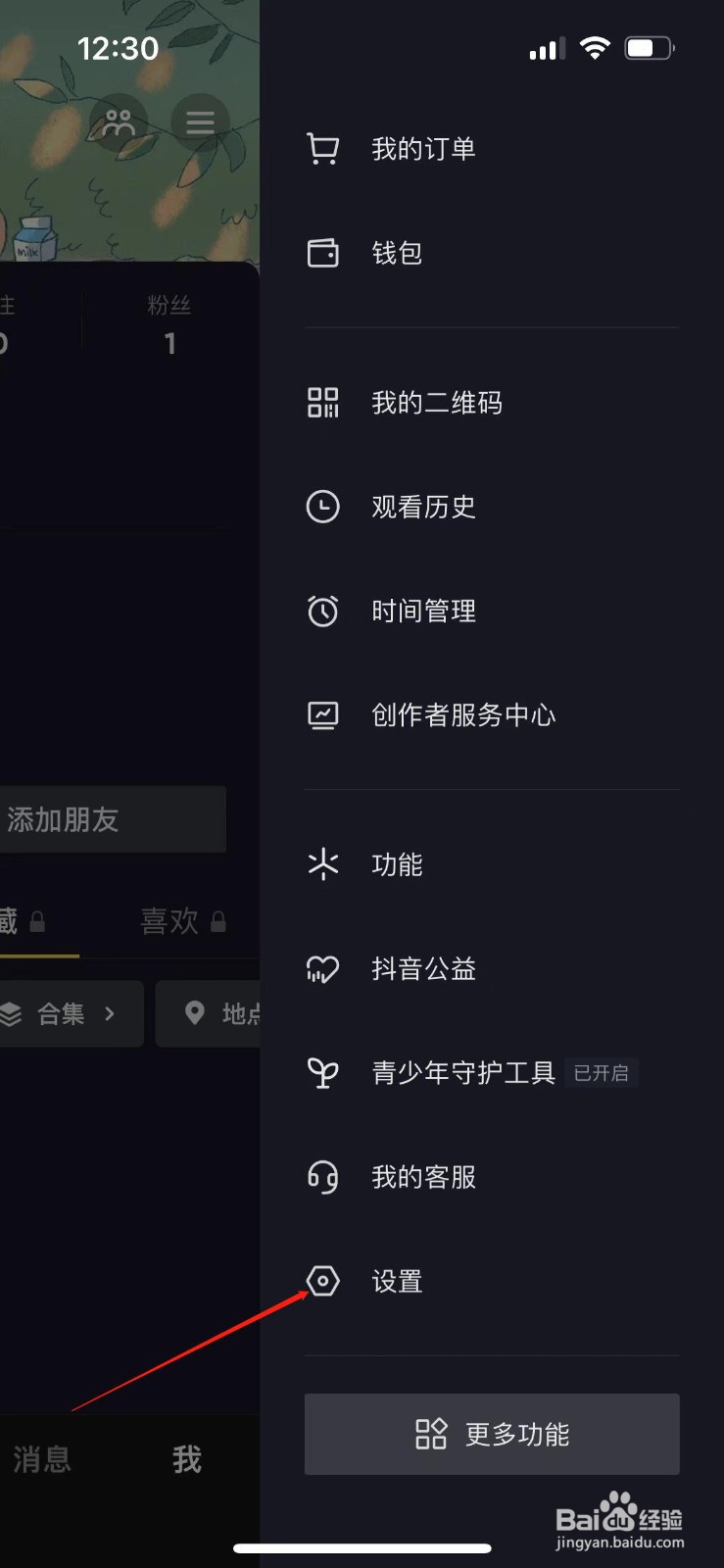Expand the 合集 section

tap(59, 1013)
